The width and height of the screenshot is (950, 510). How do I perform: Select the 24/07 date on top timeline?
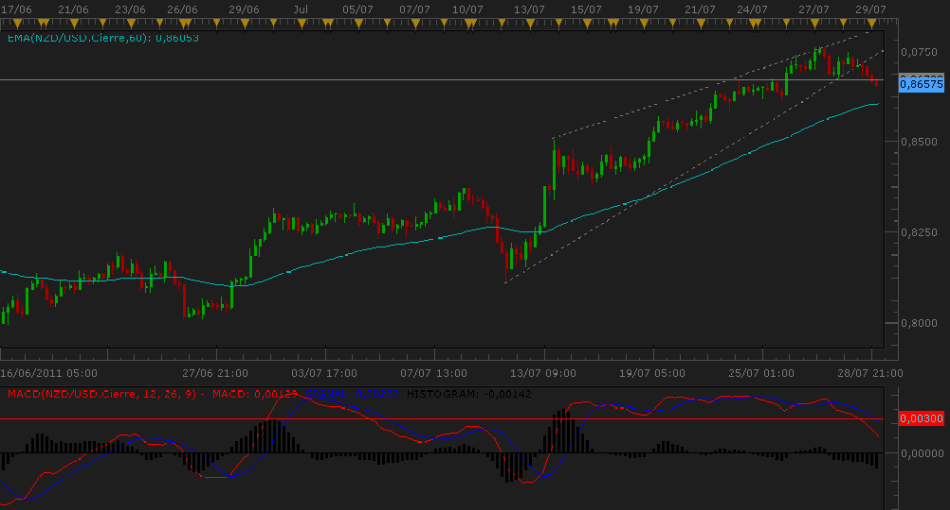[751, 9]
